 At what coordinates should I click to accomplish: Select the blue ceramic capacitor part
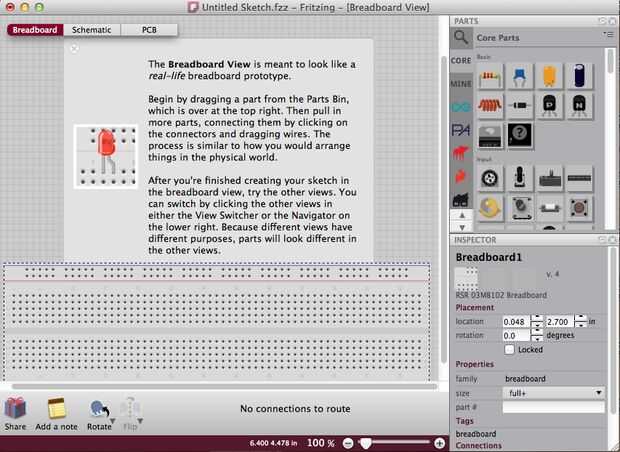(520, 77)
